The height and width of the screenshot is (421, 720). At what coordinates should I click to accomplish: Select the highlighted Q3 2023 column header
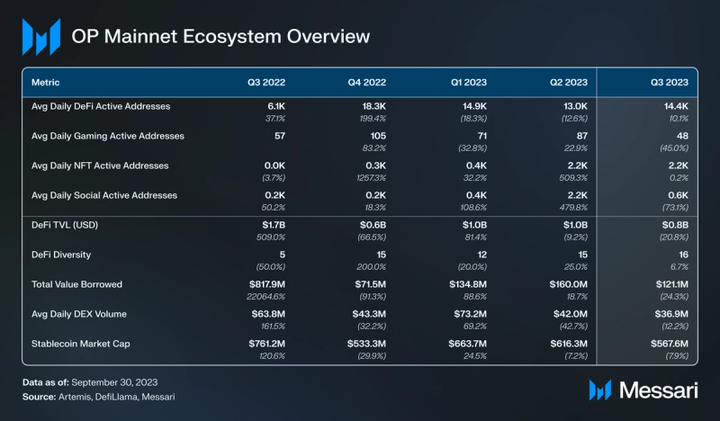click(668, 81)
